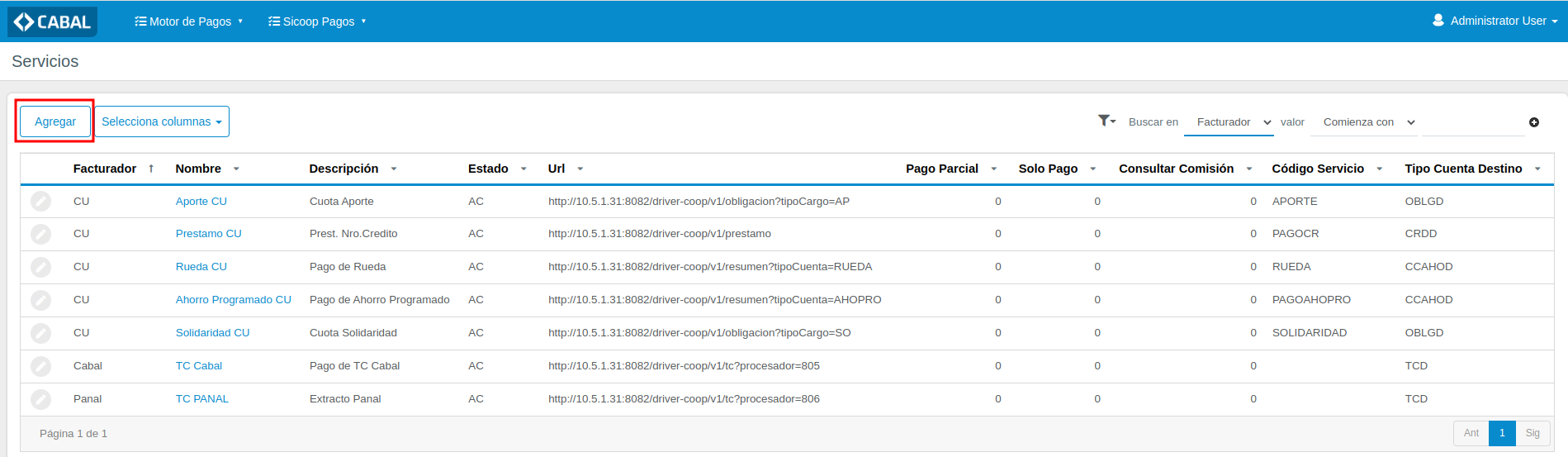Edit the Rueda CU row via pencil icon
Image resolution: width=1568 pixels, height=457 pixels.
coord(40,267)
